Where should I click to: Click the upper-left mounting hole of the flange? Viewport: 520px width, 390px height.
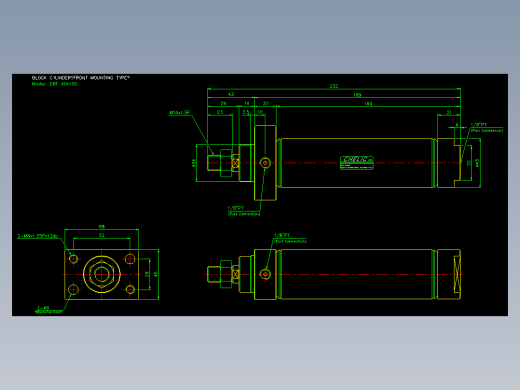click(x=73, y=259)
